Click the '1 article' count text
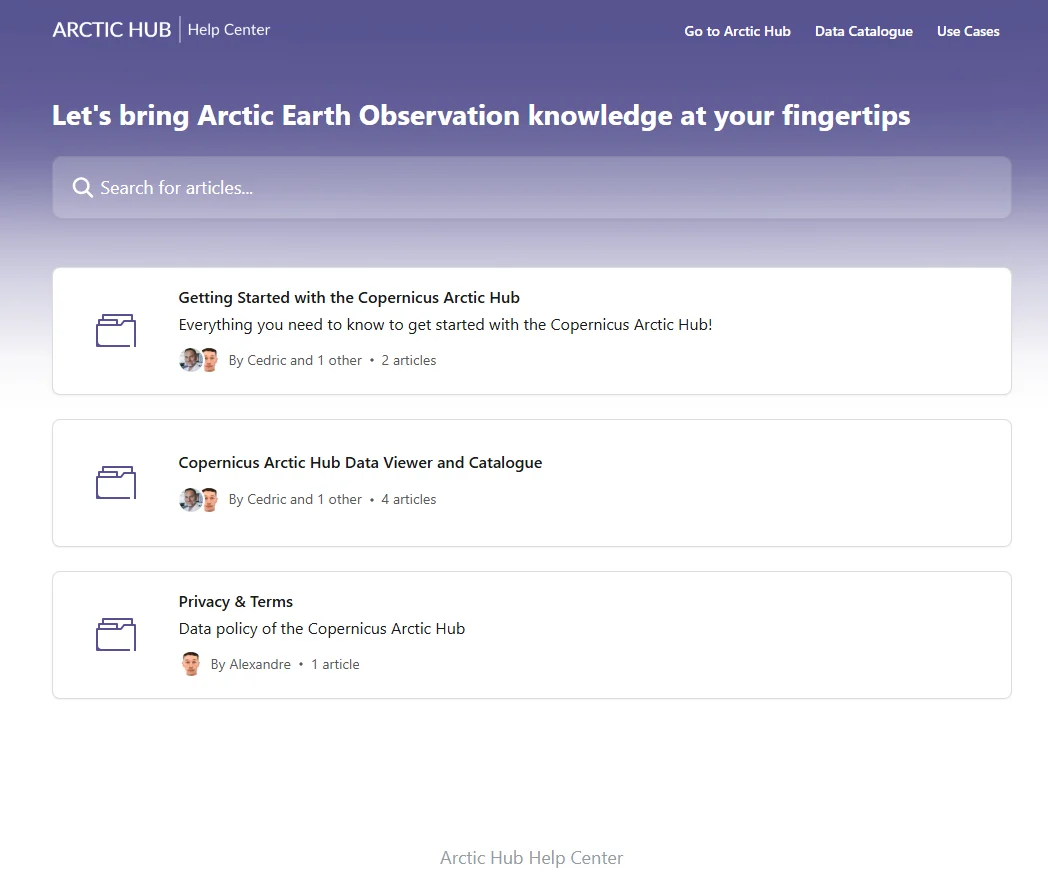This screenshot has width=1048, height=883. coord(335,664)
